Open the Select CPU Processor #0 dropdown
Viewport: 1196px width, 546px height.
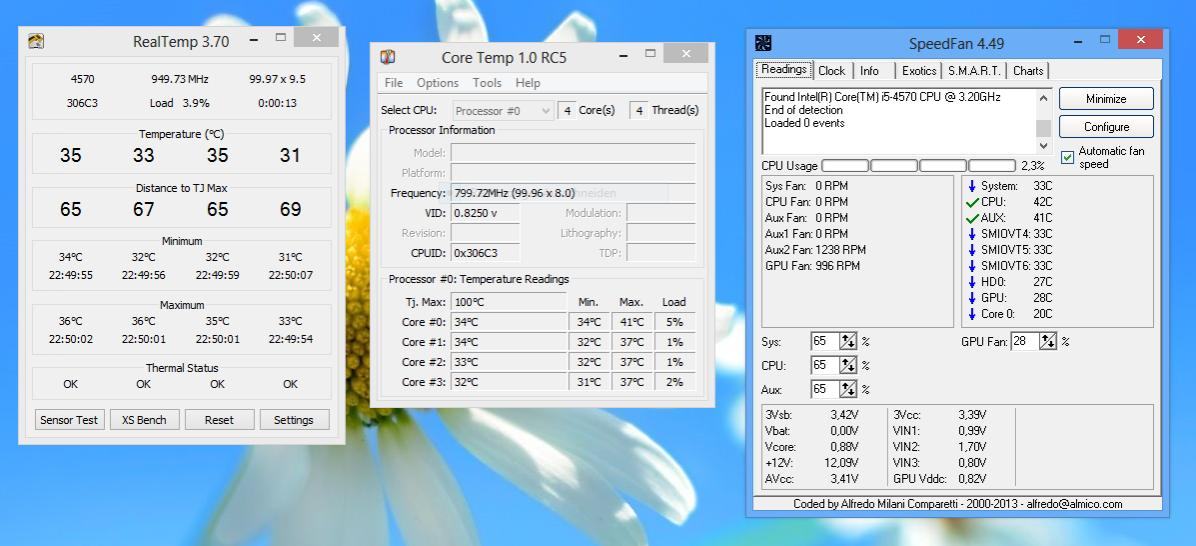(x=503, y=111)
